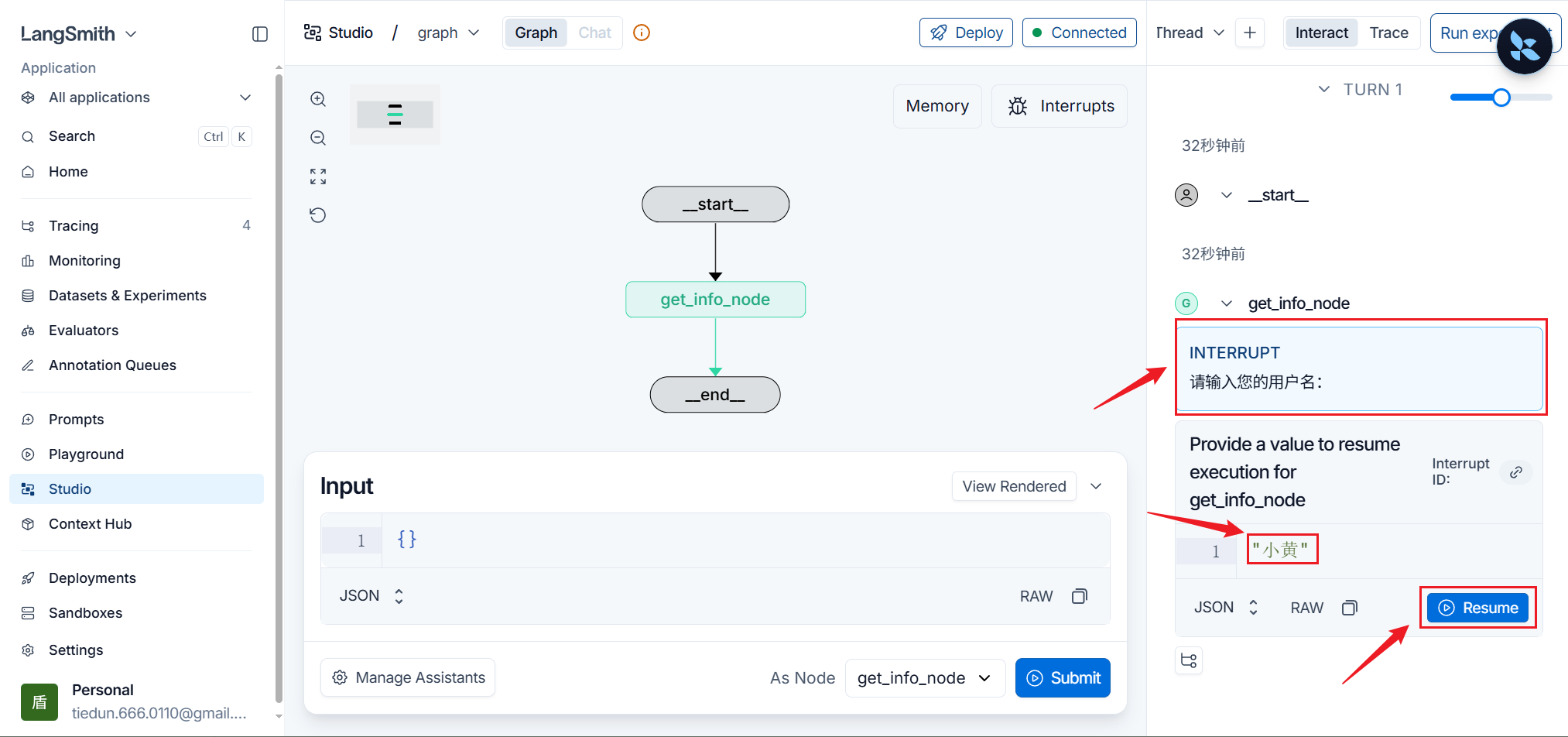Open View Rendered options chevron
This screenshot has height=737, width=1568.
[x=1096, y=486]
